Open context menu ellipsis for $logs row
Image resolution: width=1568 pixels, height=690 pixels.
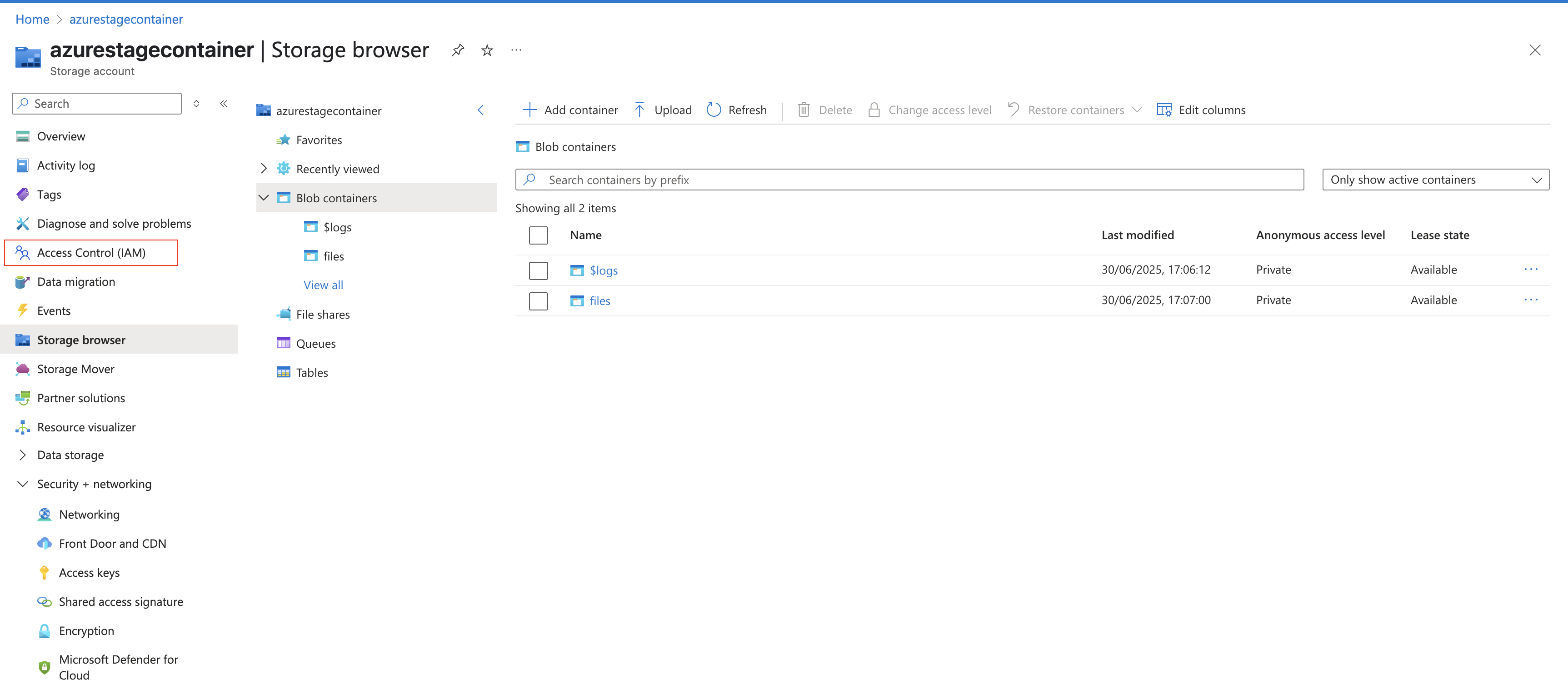click(1531, 269)
